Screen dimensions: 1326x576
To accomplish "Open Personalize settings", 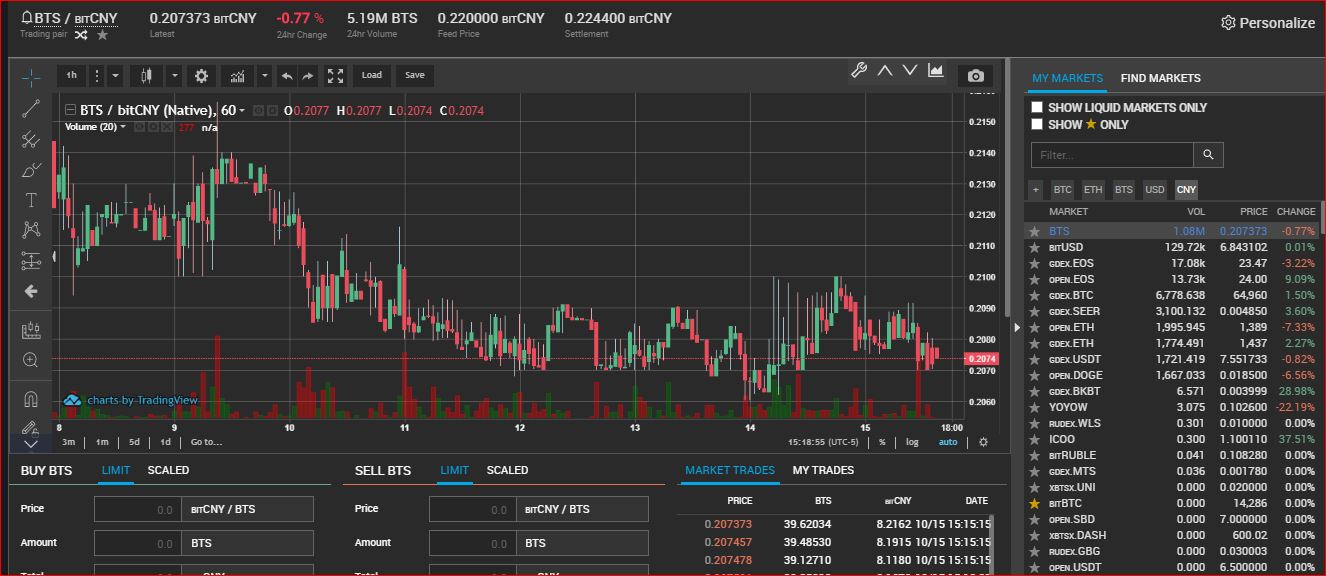I will [1268, 22].
